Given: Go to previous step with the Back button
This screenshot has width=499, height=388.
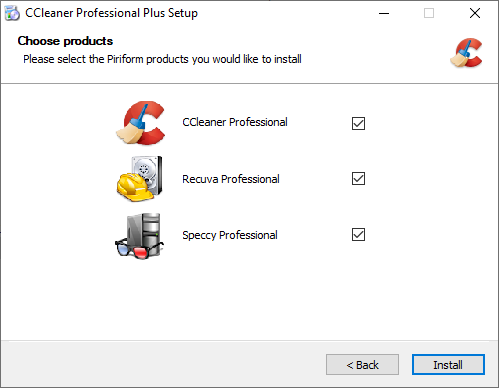Looking at the screenshot, I should pos(362,365).
